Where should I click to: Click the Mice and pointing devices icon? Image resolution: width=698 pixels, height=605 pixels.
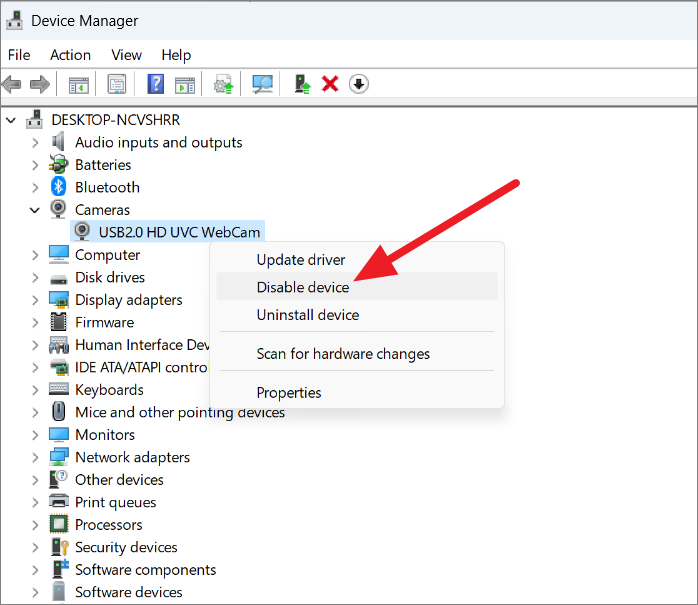point(58,411)
